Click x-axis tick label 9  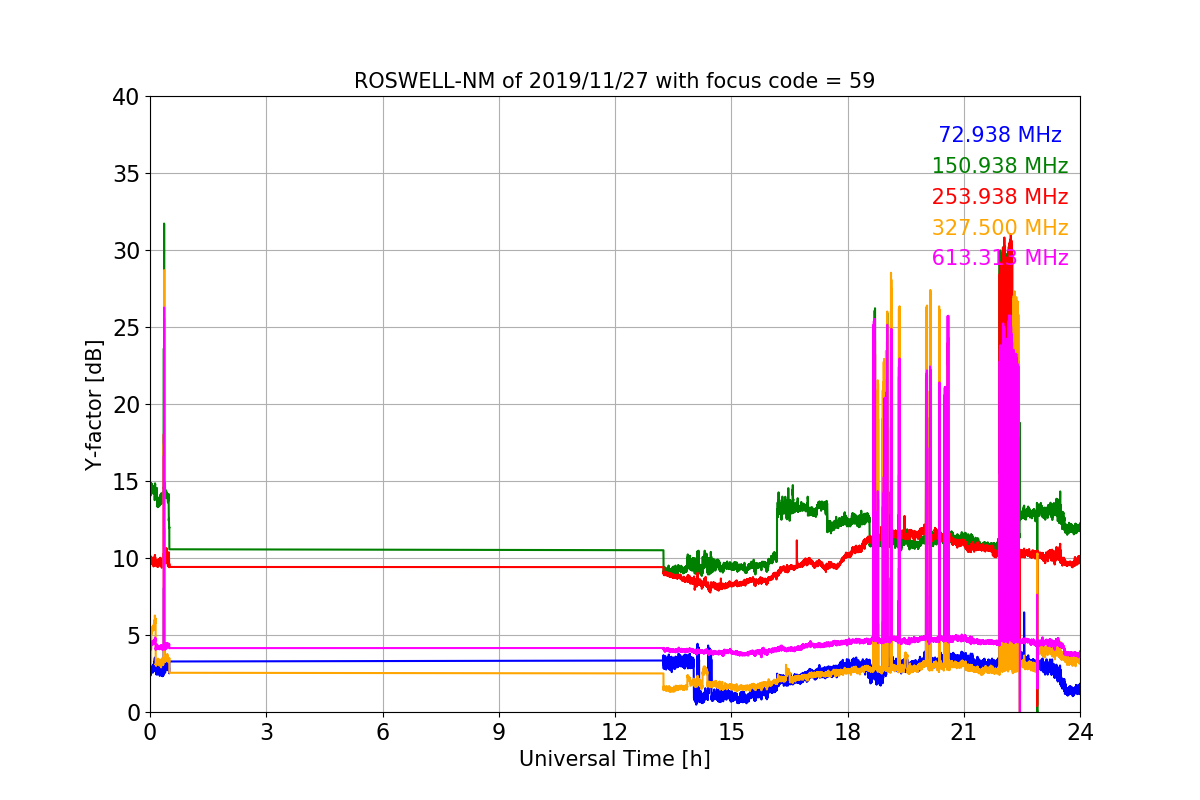499,732
